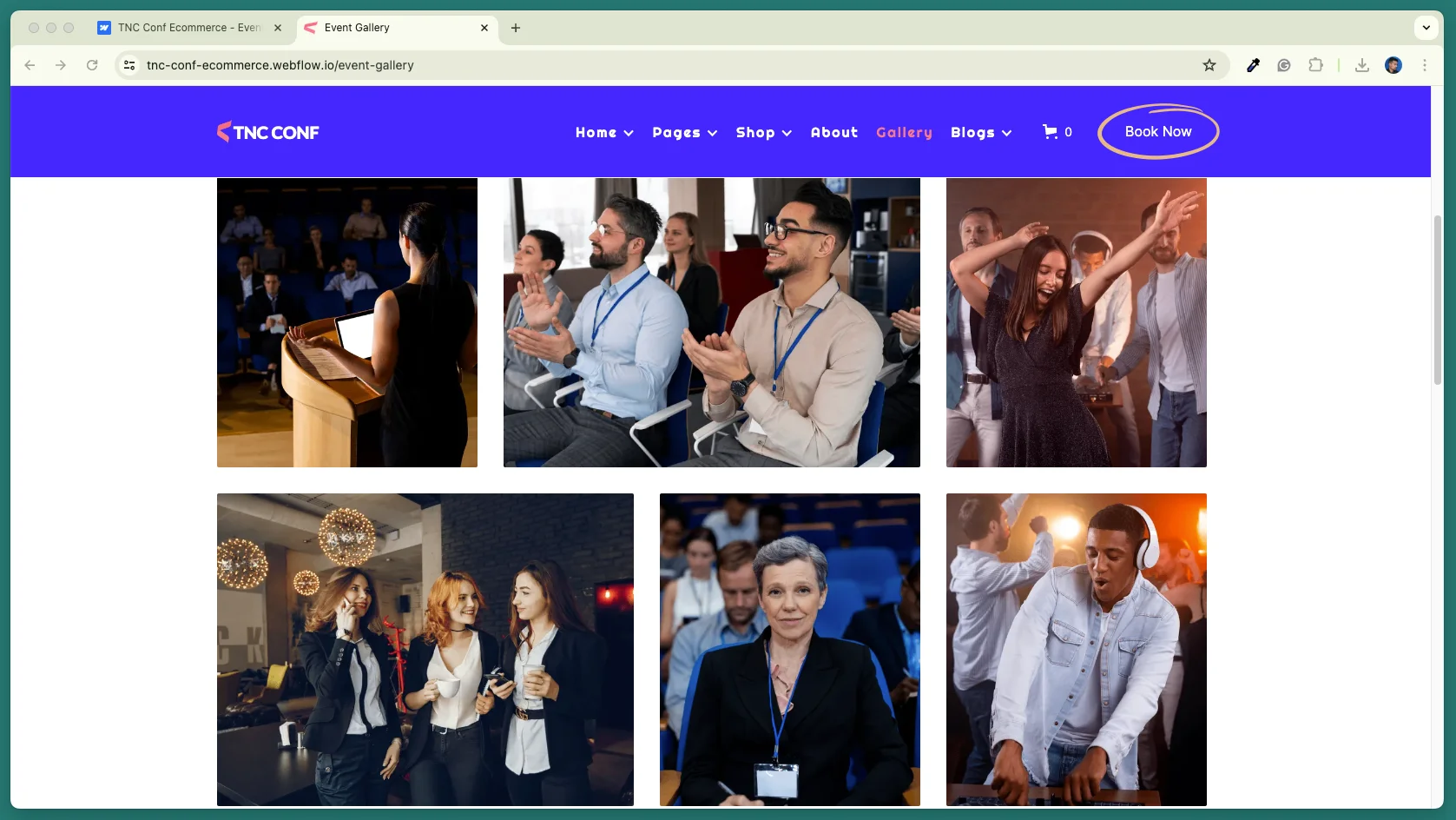Click the eyedropper extension icon

(x=1253, y=65)
